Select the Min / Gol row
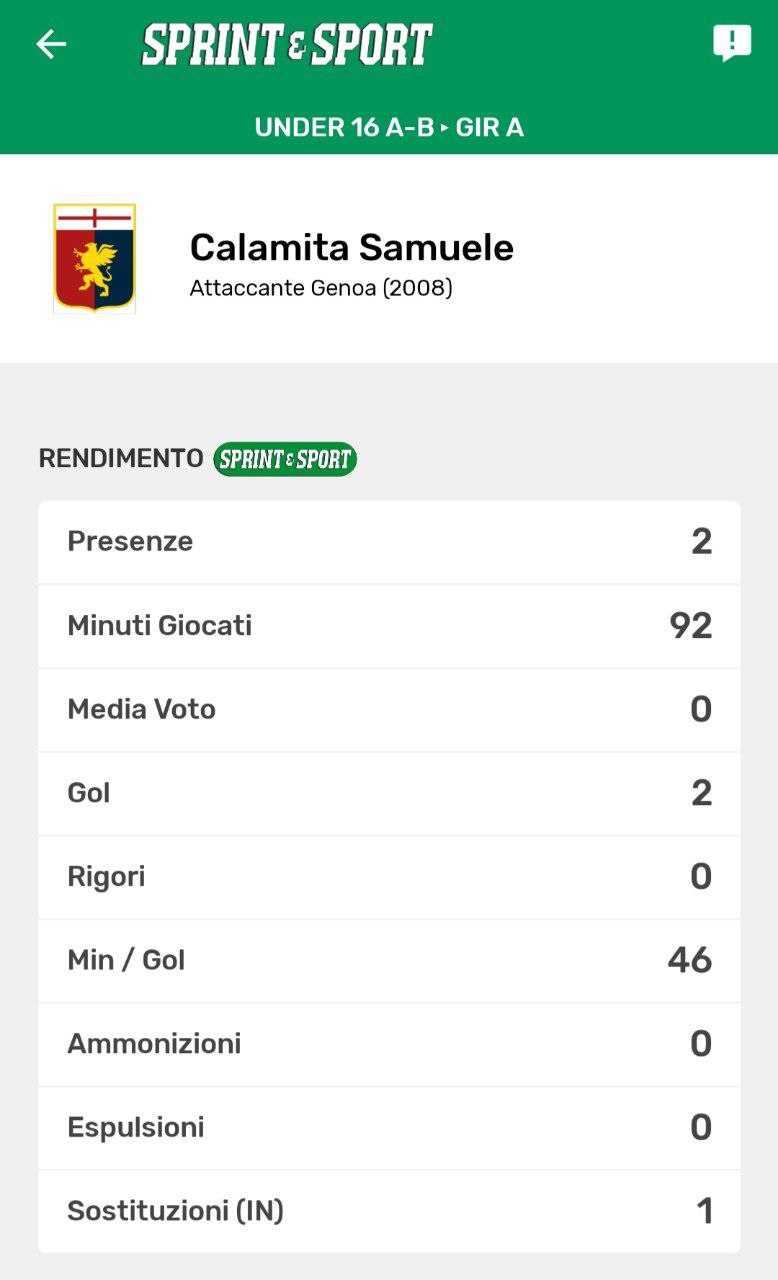 389,961
